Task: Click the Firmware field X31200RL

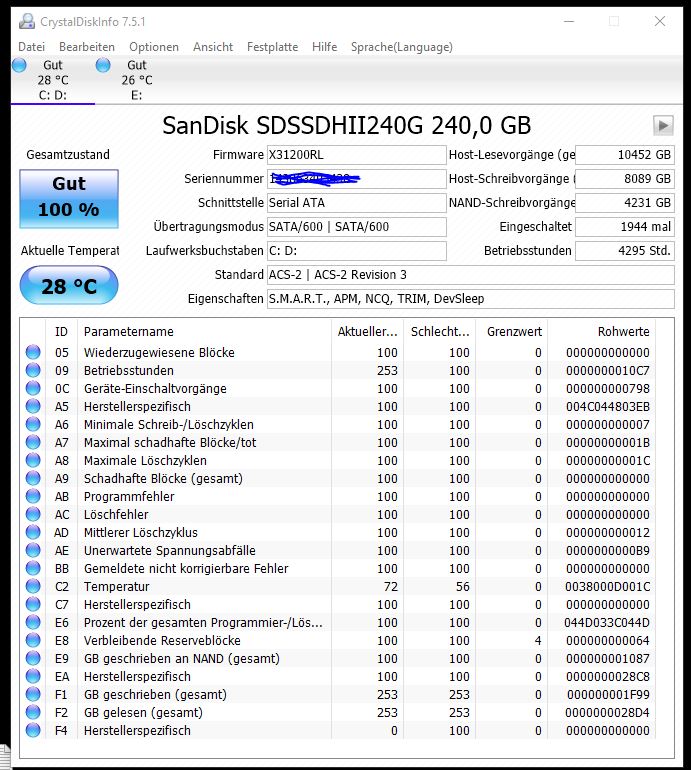Action: (357, 155)
